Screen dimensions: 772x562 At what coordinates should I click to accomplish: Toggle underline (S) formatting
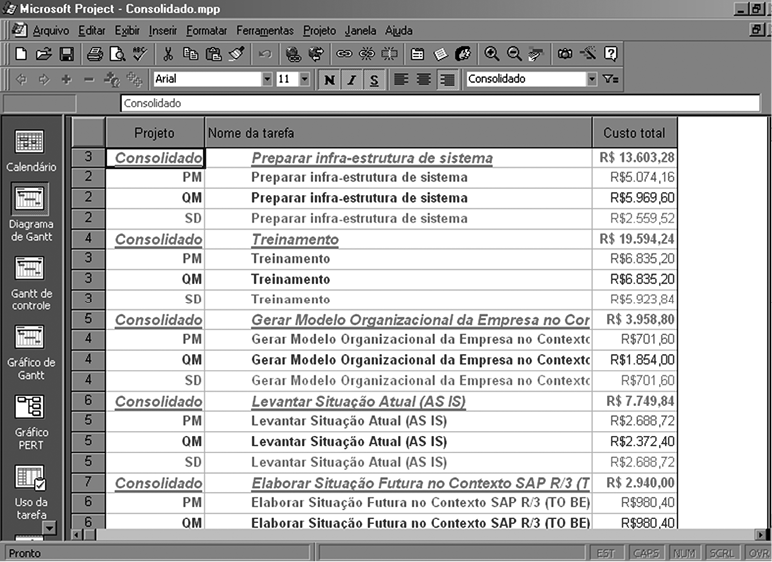(374, 80)
